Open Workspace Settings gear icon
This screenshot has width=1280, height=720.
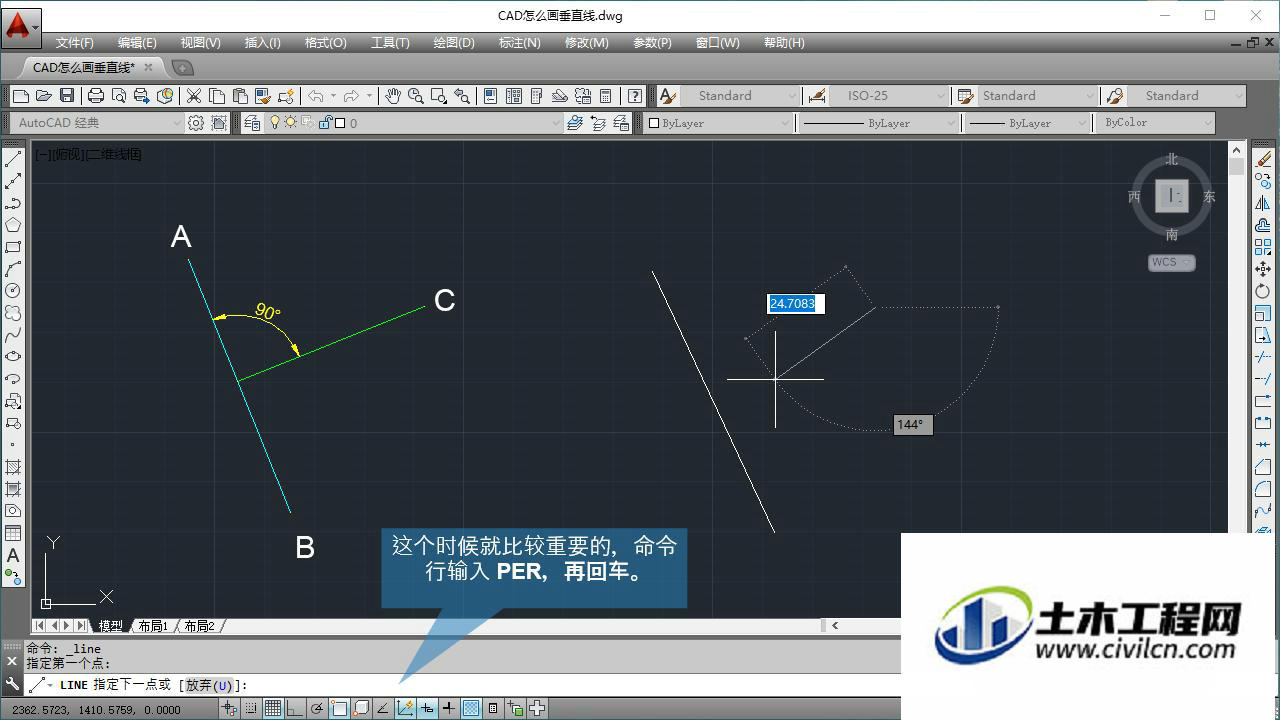(196, 123)
